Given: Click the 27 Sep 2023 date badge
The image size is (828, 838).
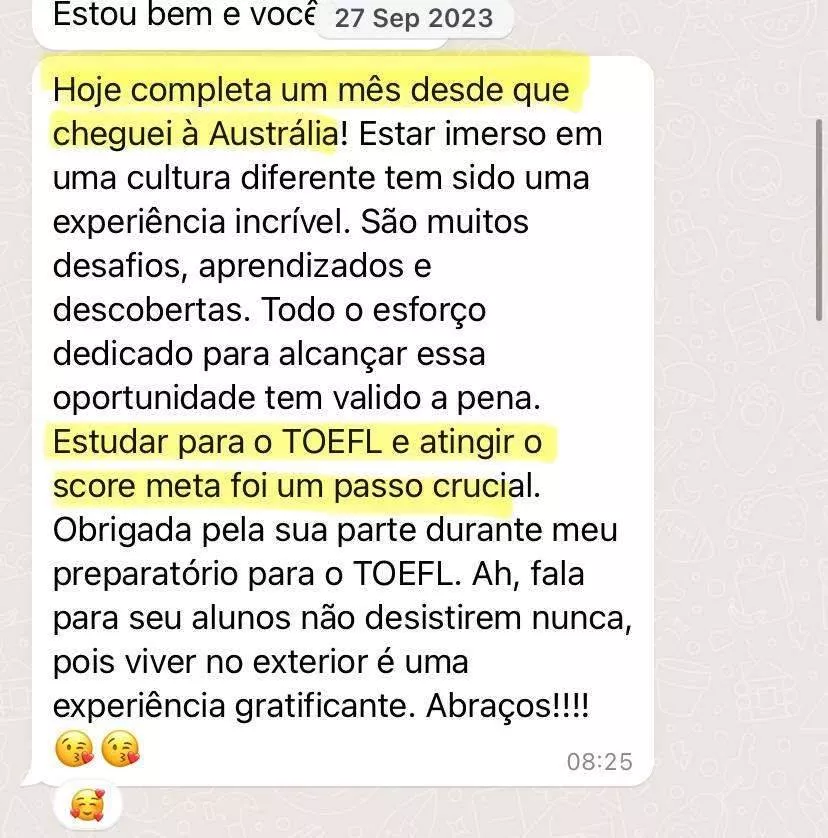Looking at the screenshot, I should pyautogui.click(x=414, y=18).
